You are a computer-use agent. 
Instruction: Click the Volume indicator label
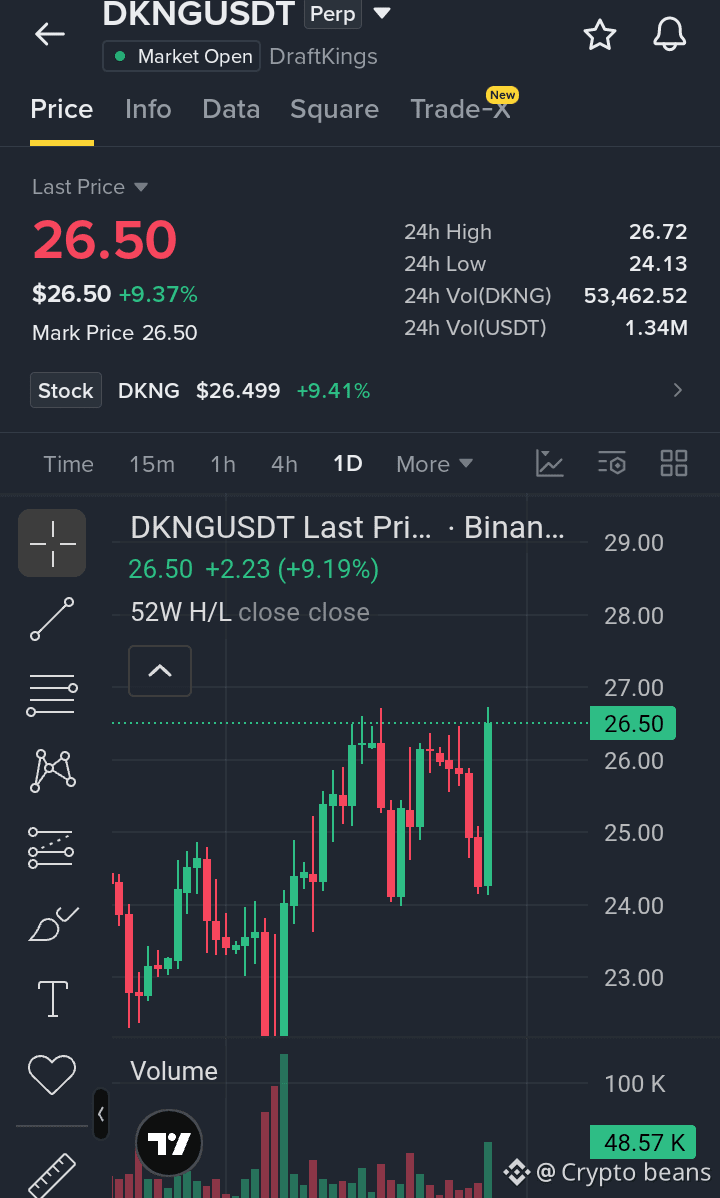174,1071
